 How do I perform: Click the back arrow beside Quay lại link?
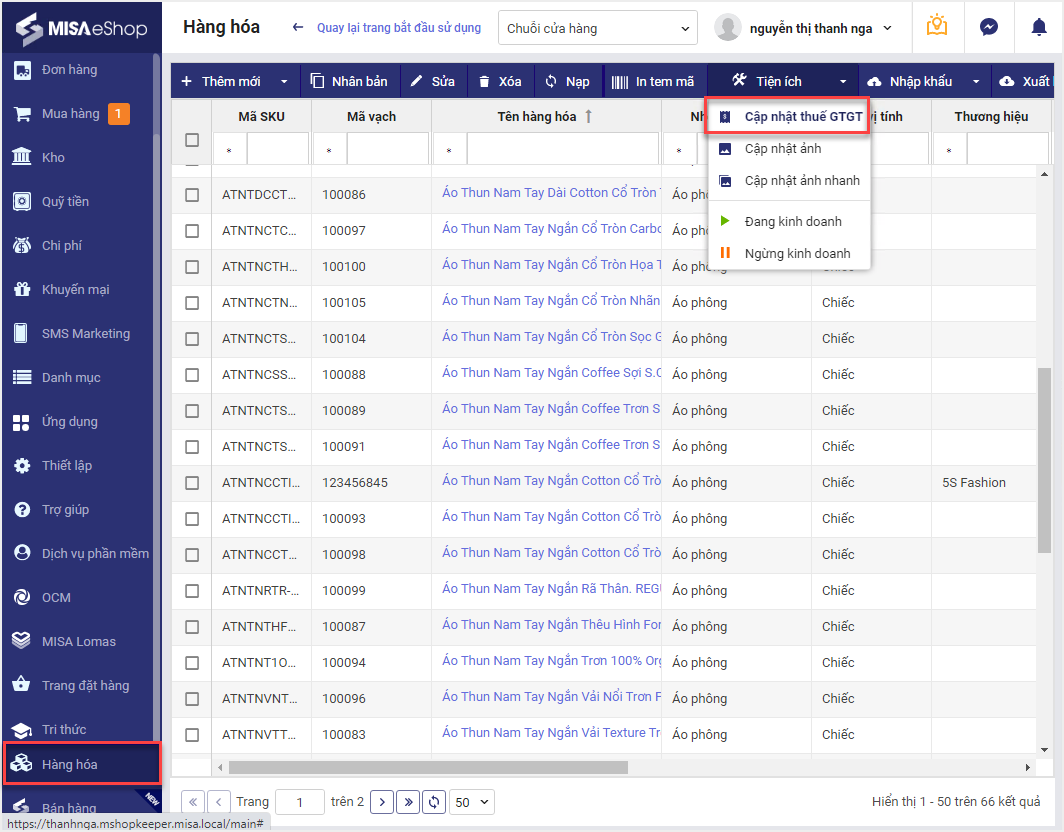pos(297,27)
